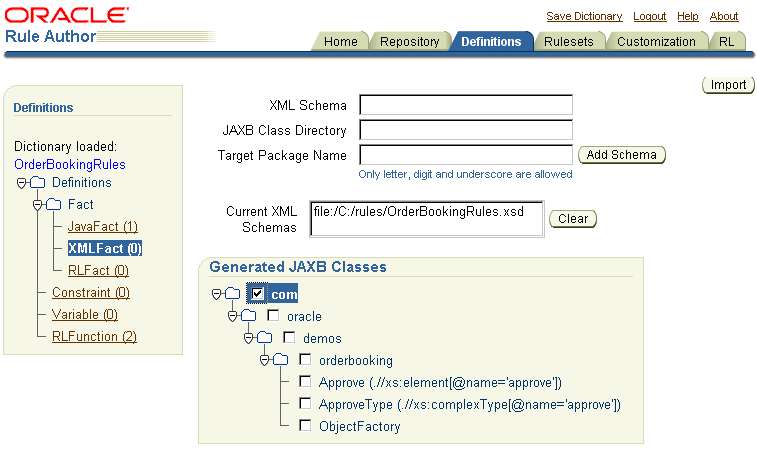Click the Import button
The image size is (757, 455).
[x=728, y=85]
